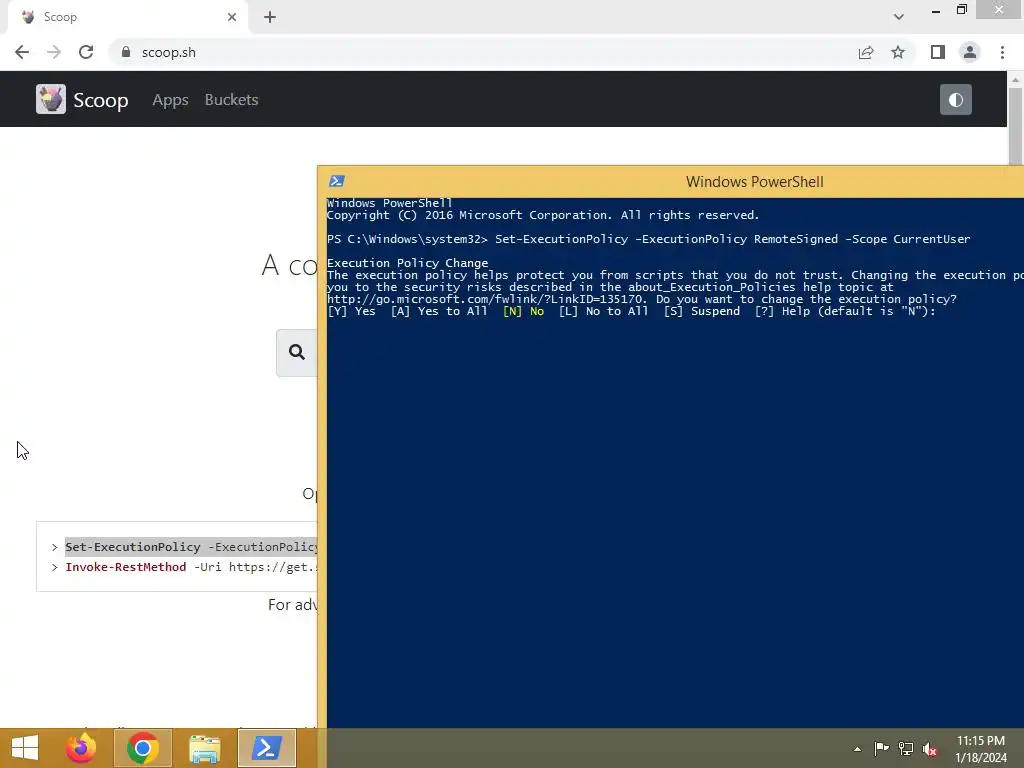Open File Explorer from the taskbar
Image resolution: width=1024 pixels, height=768 pixels.
pyautogui.click(x=204, y=748)
